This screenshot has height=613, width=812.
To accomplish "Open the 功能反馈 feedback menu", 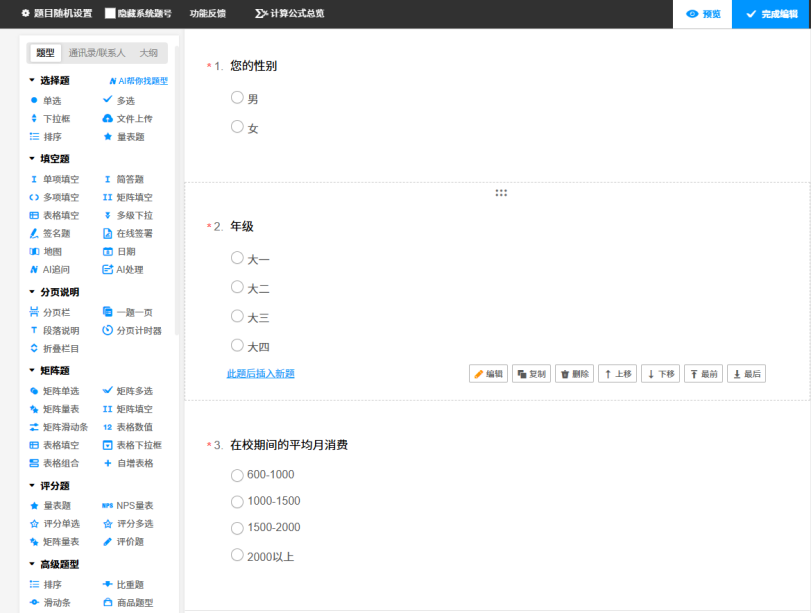I will click(208, 13).
